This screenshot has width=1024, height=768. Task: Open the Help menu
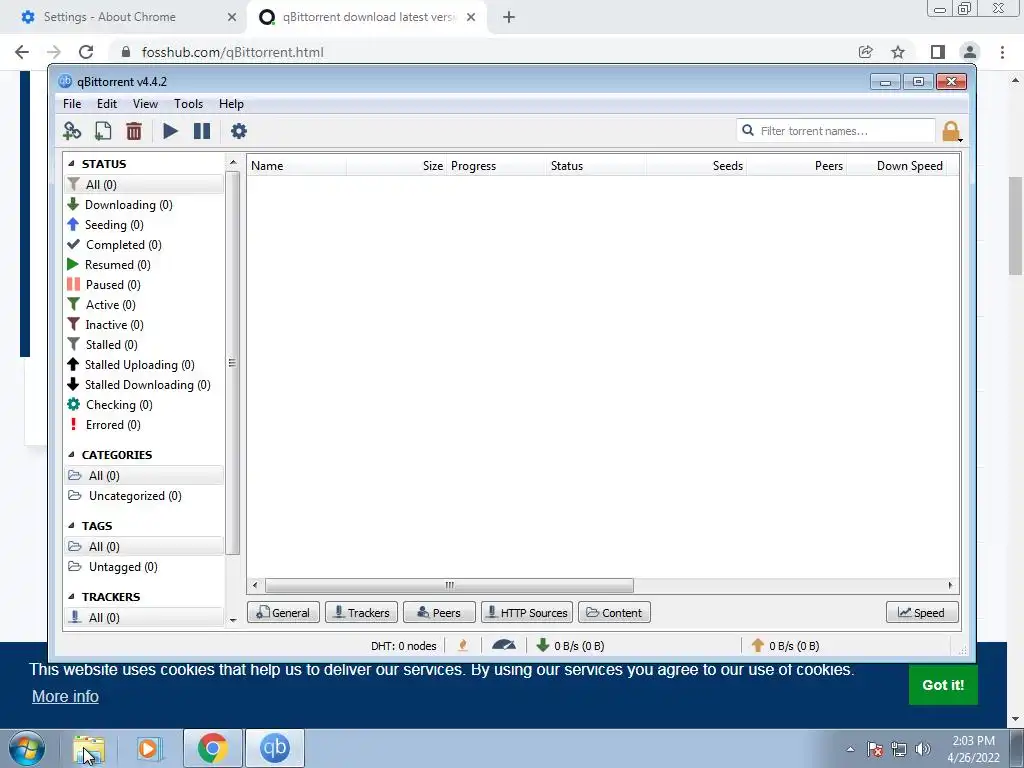pyautogui.click(x=231, y=104)
